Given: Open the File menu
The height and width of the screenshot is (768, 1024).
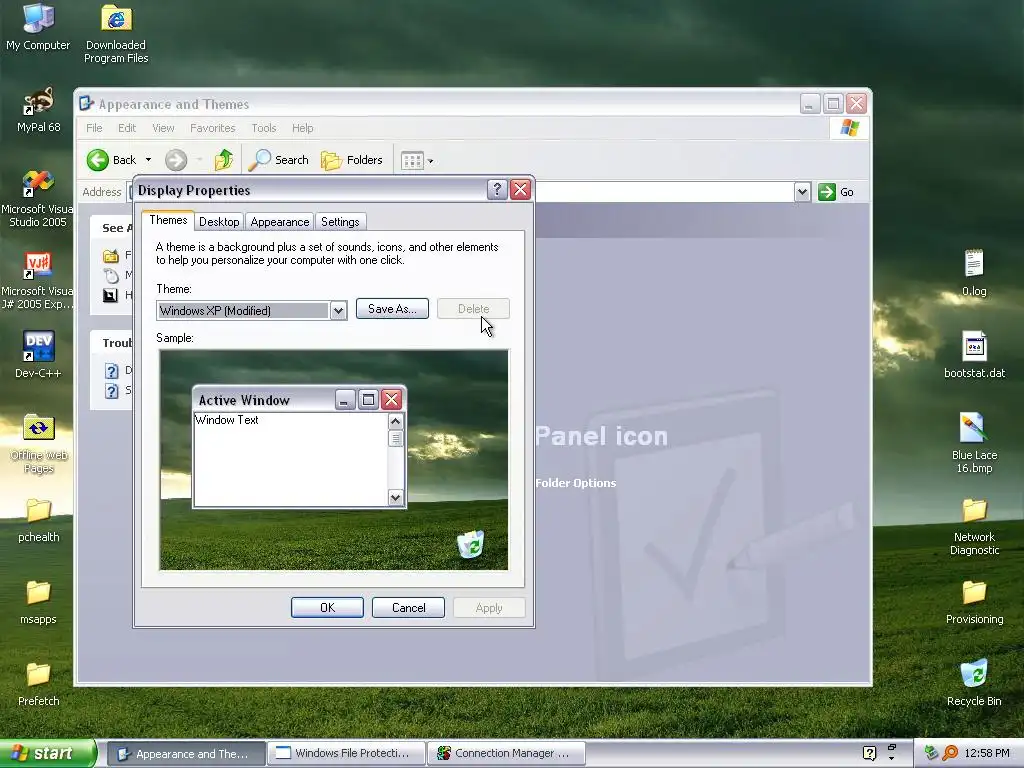Looking at the screenshot, I should 94,128.
